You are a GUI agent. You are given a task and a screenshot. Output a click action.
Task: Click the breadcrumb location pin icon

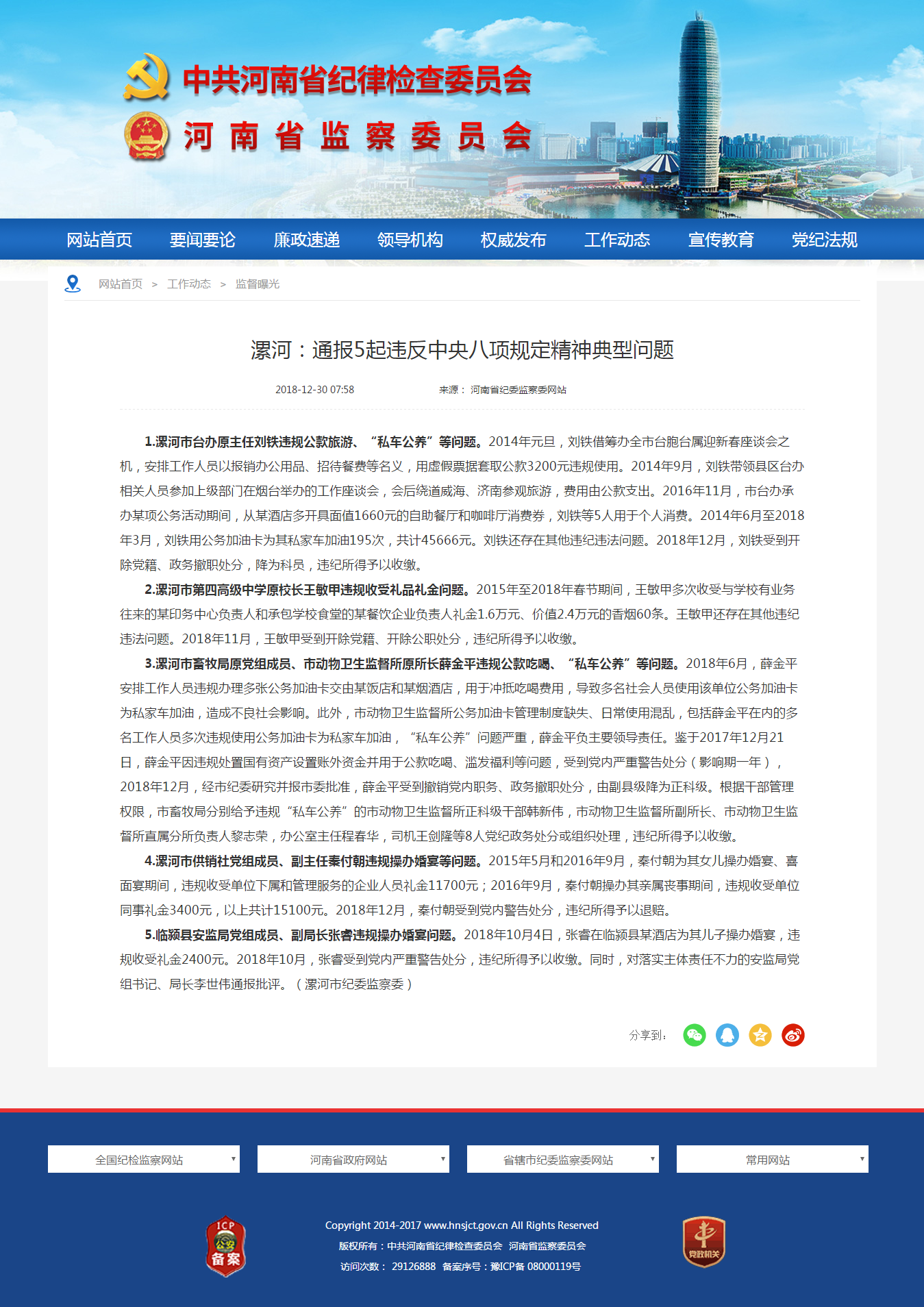coord(73,284)
